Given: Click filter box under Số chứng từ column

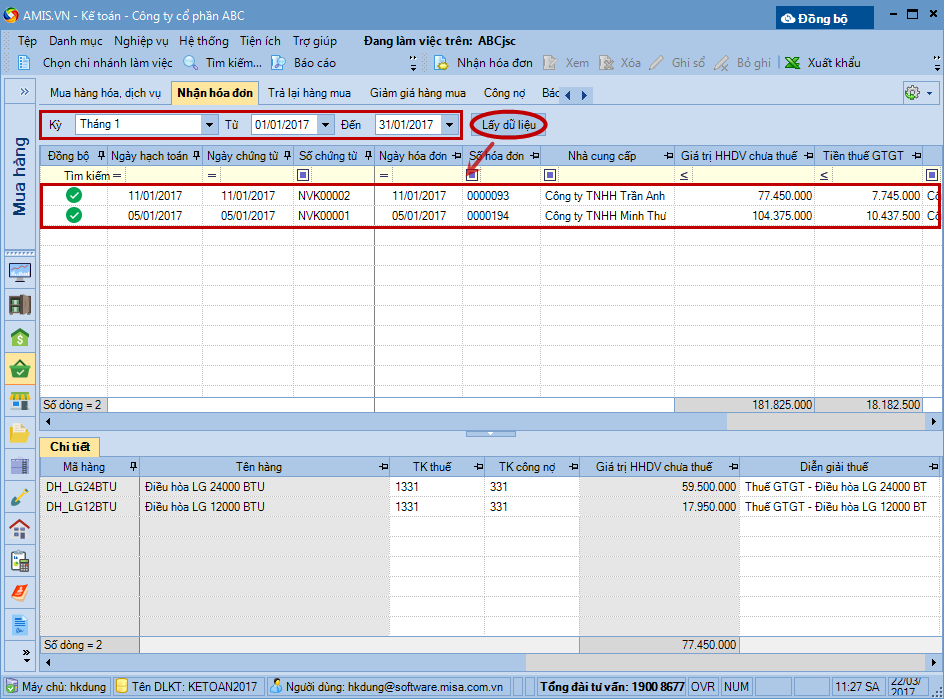Looking at the screenshot, I should click(340, 176).
